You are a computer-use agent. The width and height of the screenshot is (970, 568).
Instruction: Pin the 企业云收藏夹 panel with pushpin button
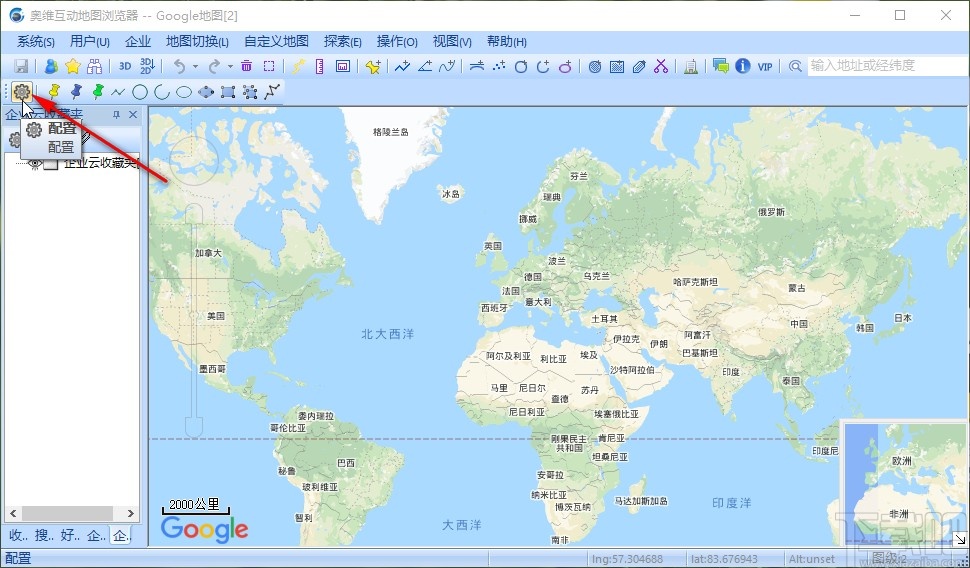click(x=116, y=114)
